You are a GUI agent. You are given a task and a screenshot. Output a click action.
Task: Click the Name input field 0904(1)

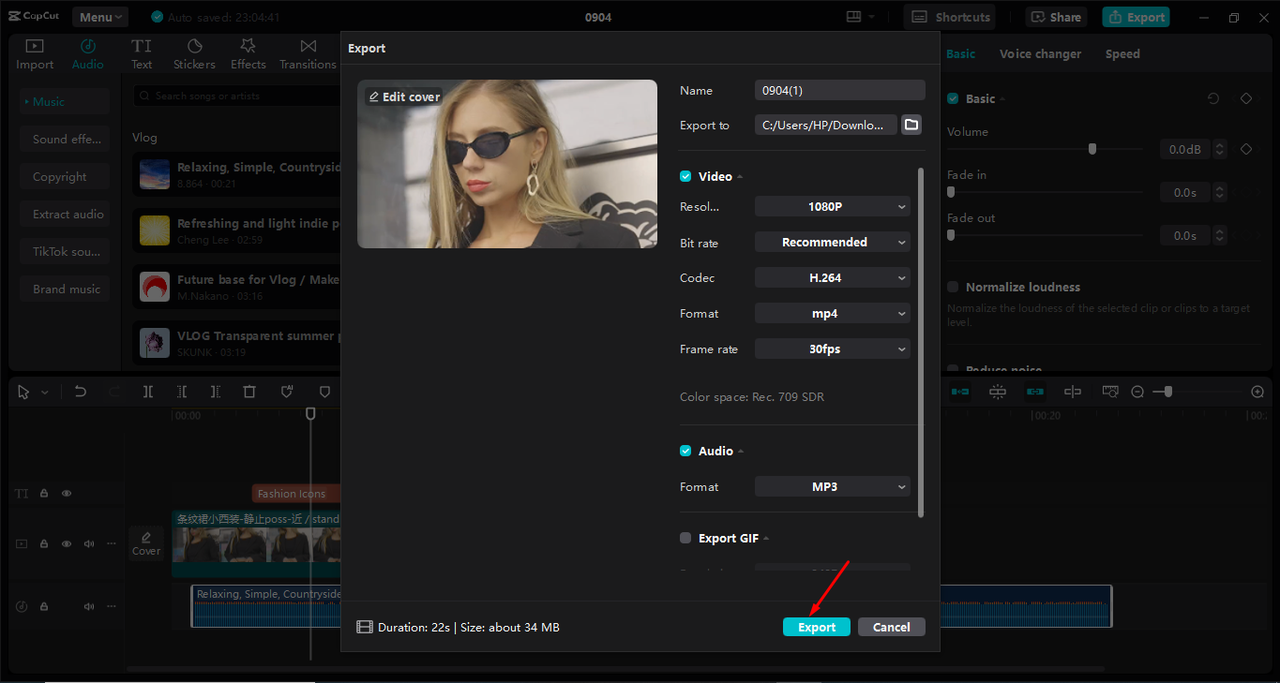point(840,90)
